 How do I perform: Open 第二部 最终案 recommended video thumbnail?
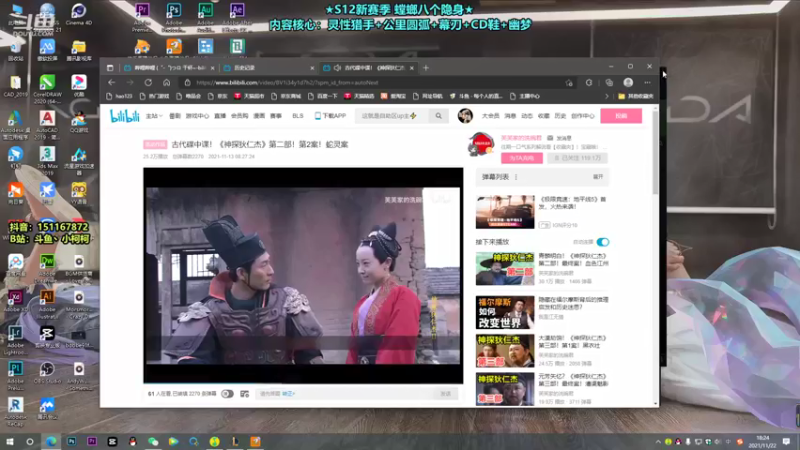pos(505,268)
